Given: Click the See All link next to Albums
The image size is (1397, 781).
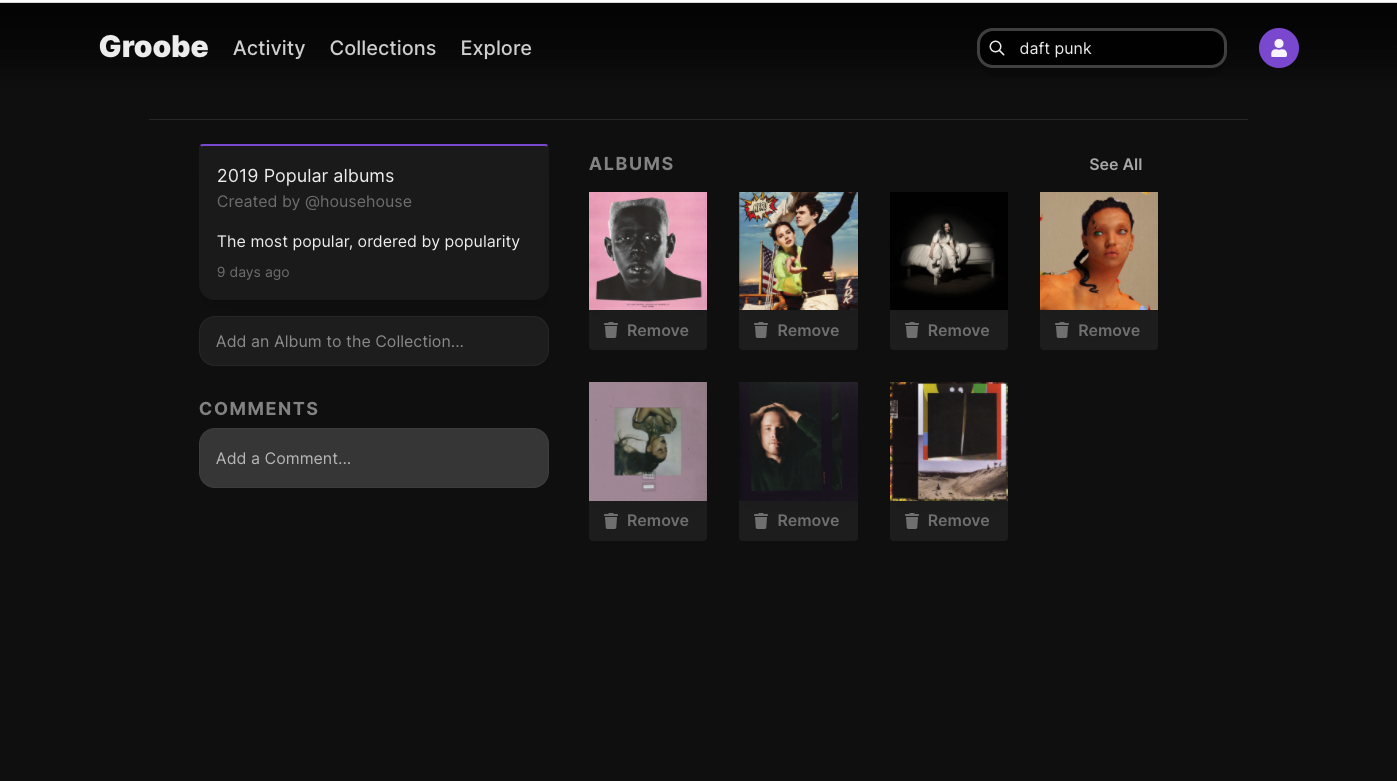Looking at the screenshot, I should click(1115, 164).
